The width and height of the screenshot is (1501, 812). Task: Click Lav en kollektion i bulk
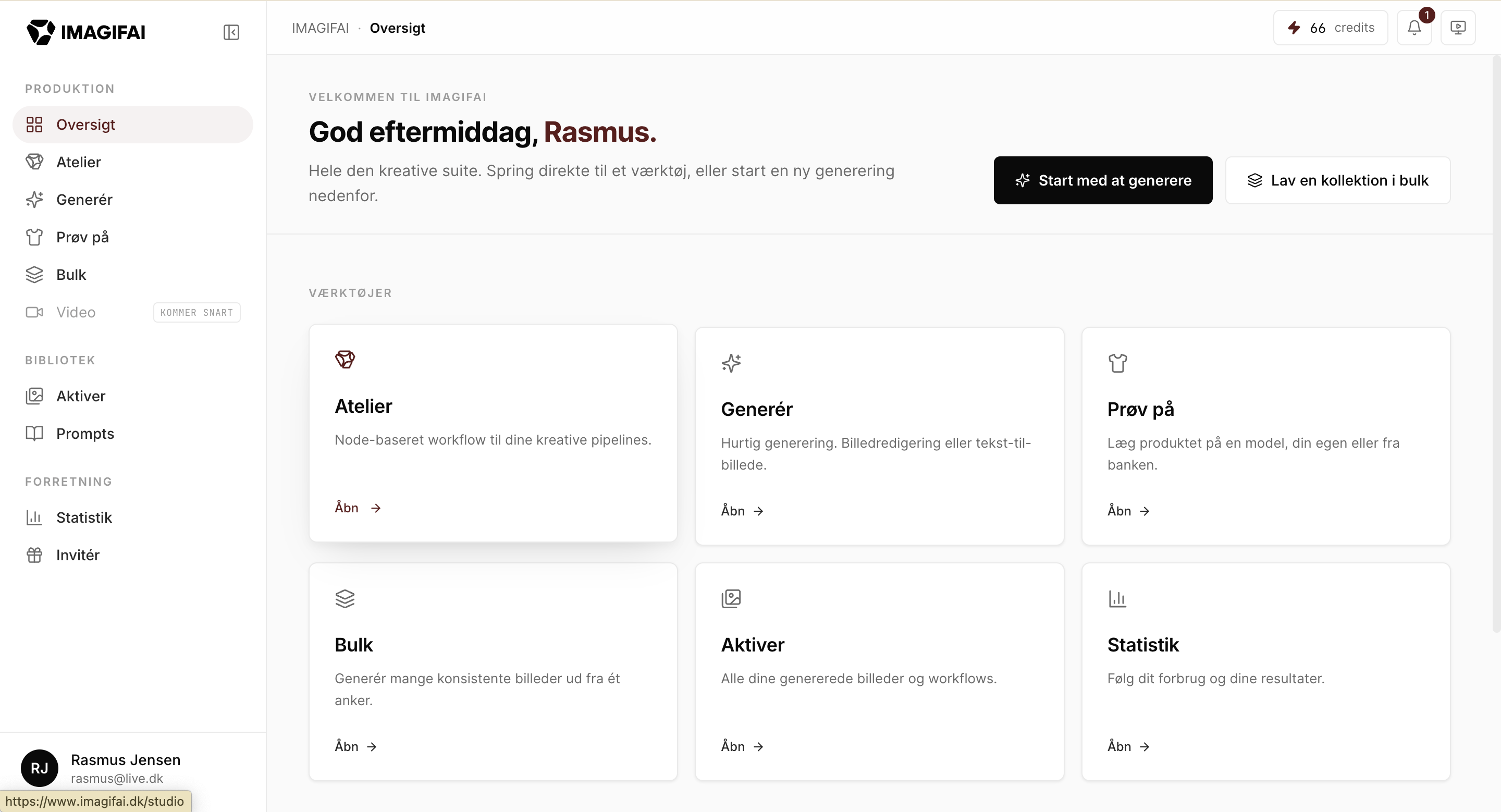pyautogui.click(x=1338, y=180)
